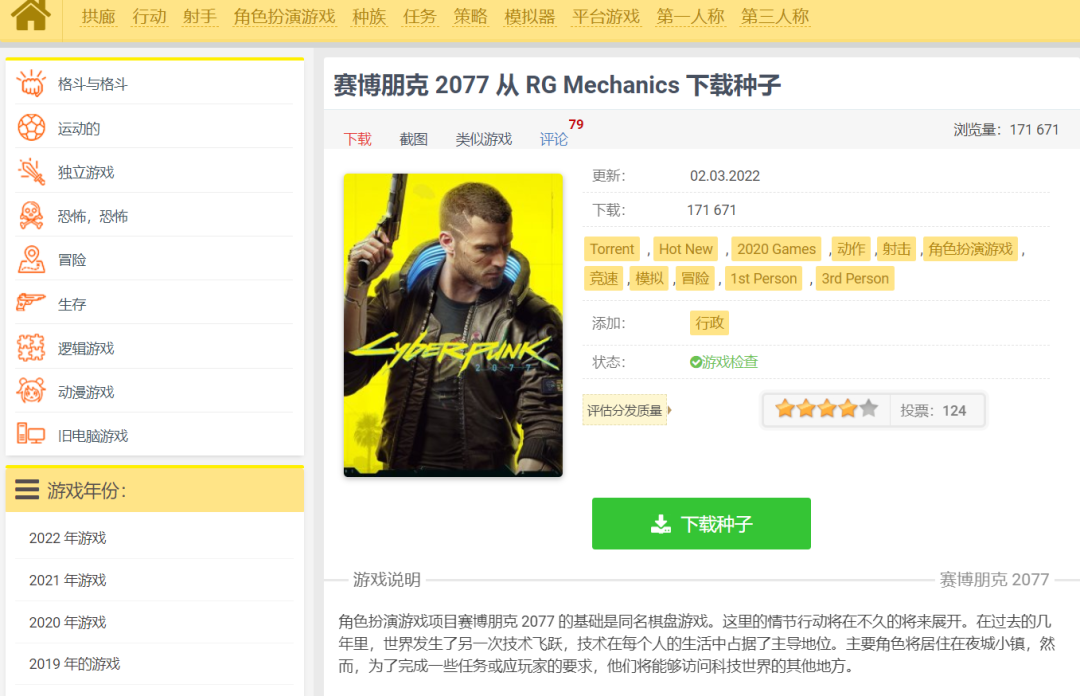Click the soccer ball icon for 运动的
The width and height of the screenshot is (1080, 696).
31,128
